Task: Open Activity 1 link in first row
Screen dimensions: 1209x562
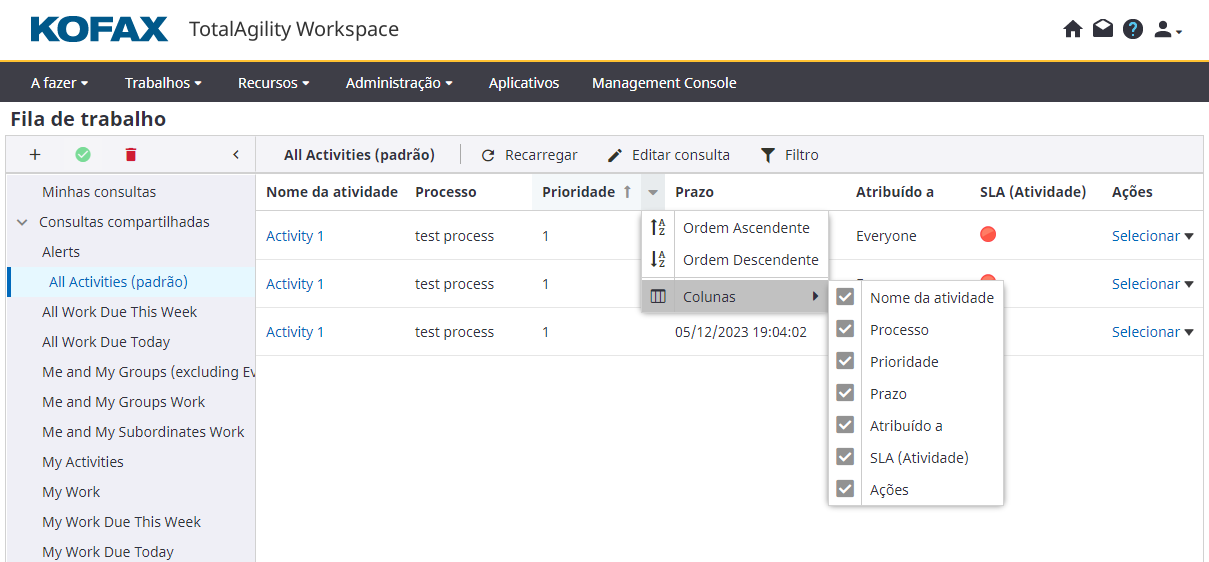Action: click(x=295, y=236)
